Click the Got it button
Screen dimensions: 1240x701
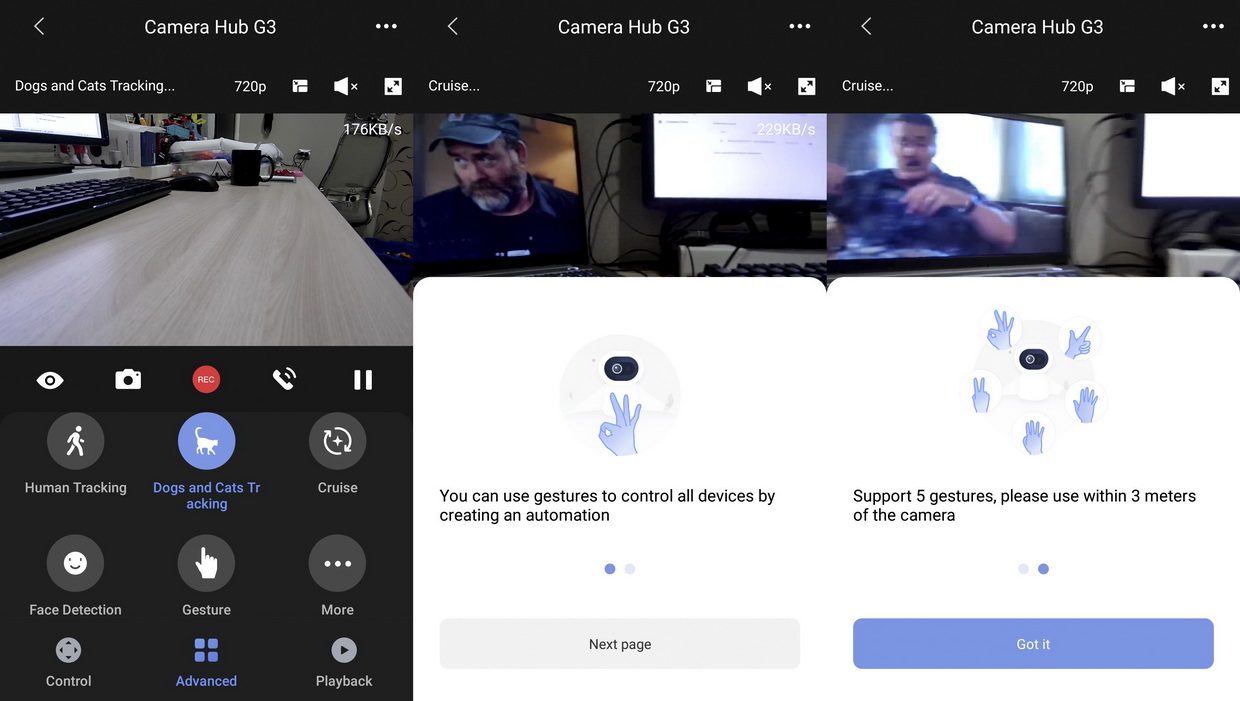[x=1033, y=644]
